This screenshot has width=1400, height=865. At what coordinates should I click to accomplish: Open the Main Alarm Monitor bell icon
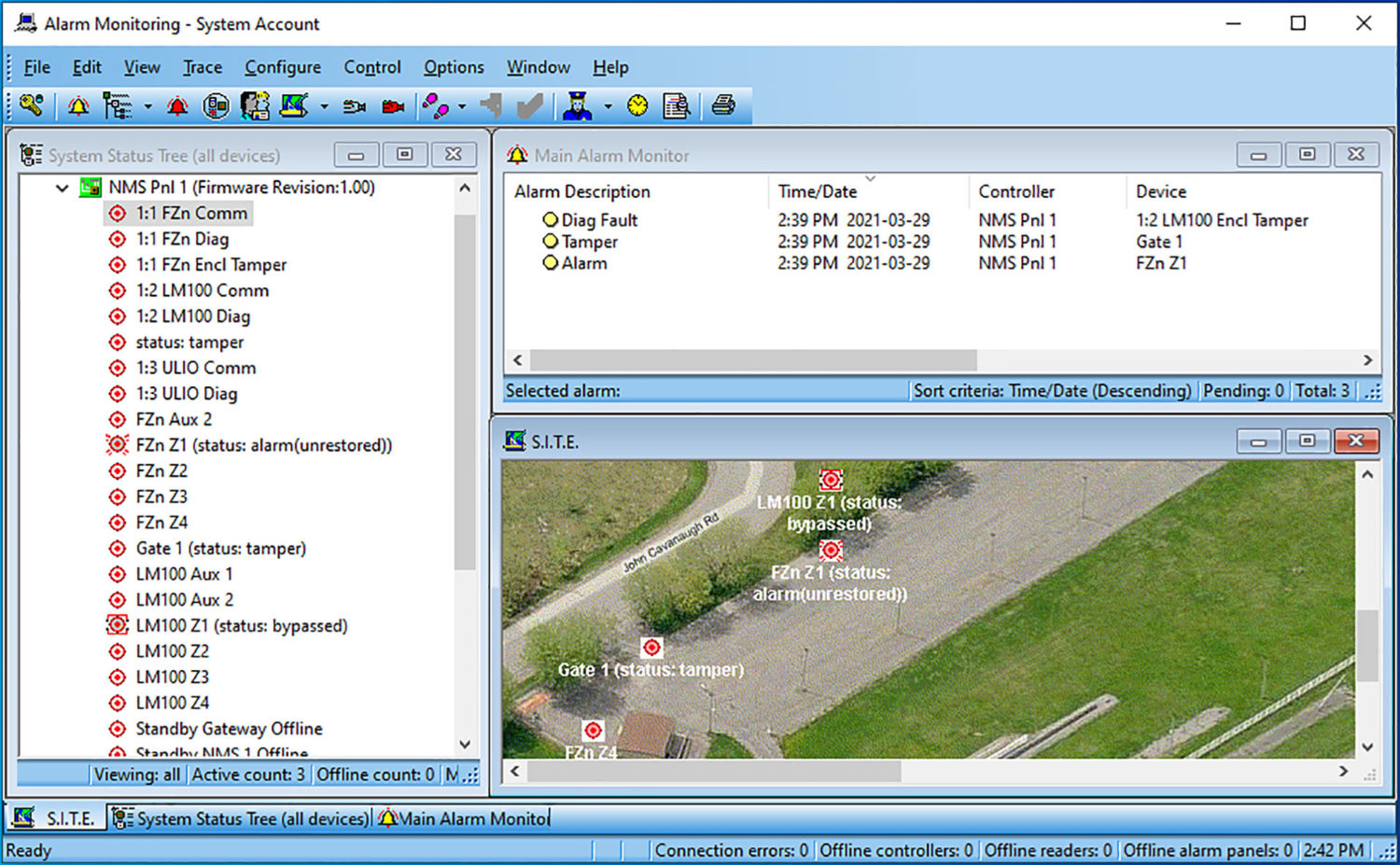[x=177, y=105]
